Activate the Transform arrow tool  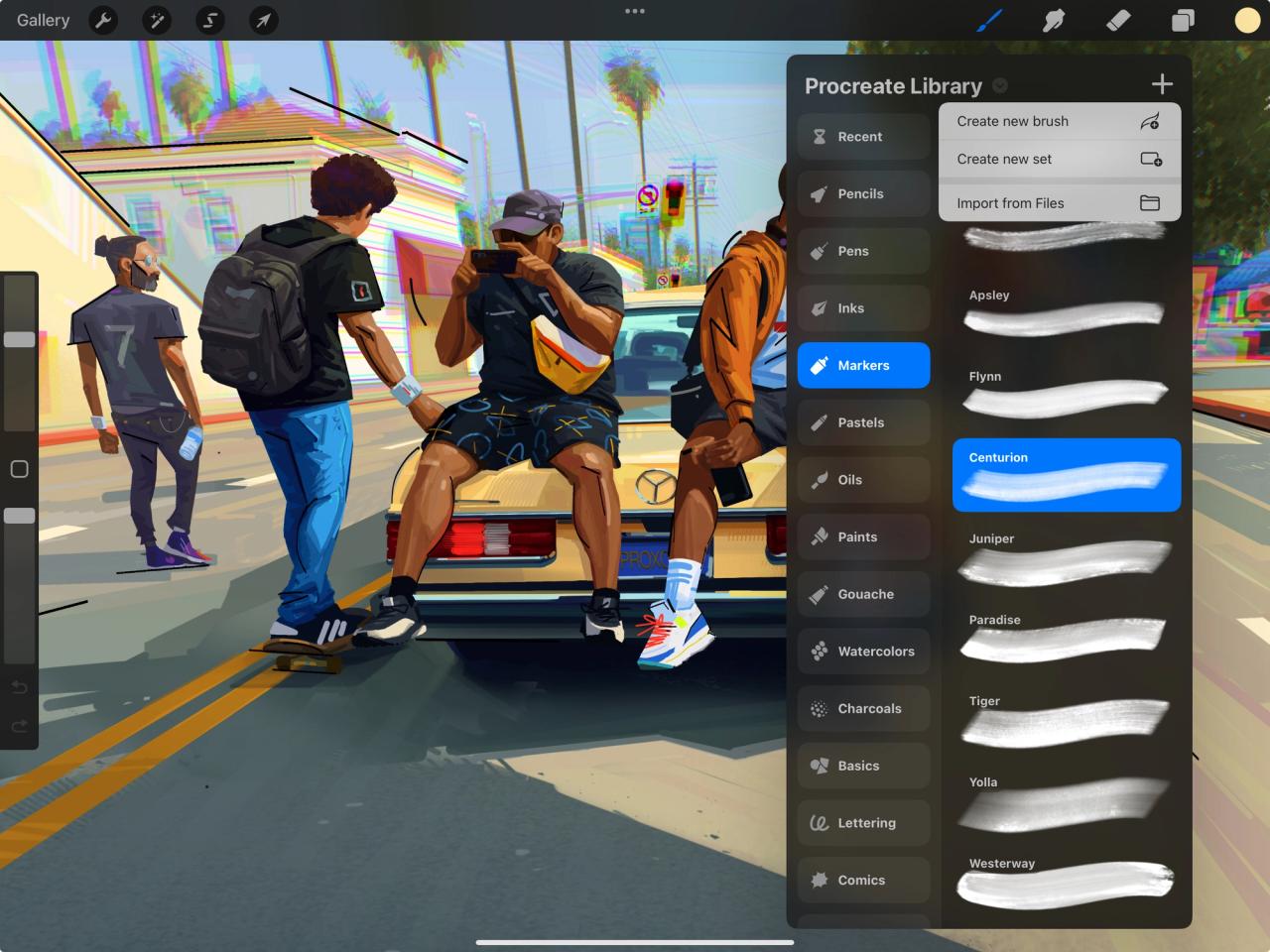click(x=263, y=20)
